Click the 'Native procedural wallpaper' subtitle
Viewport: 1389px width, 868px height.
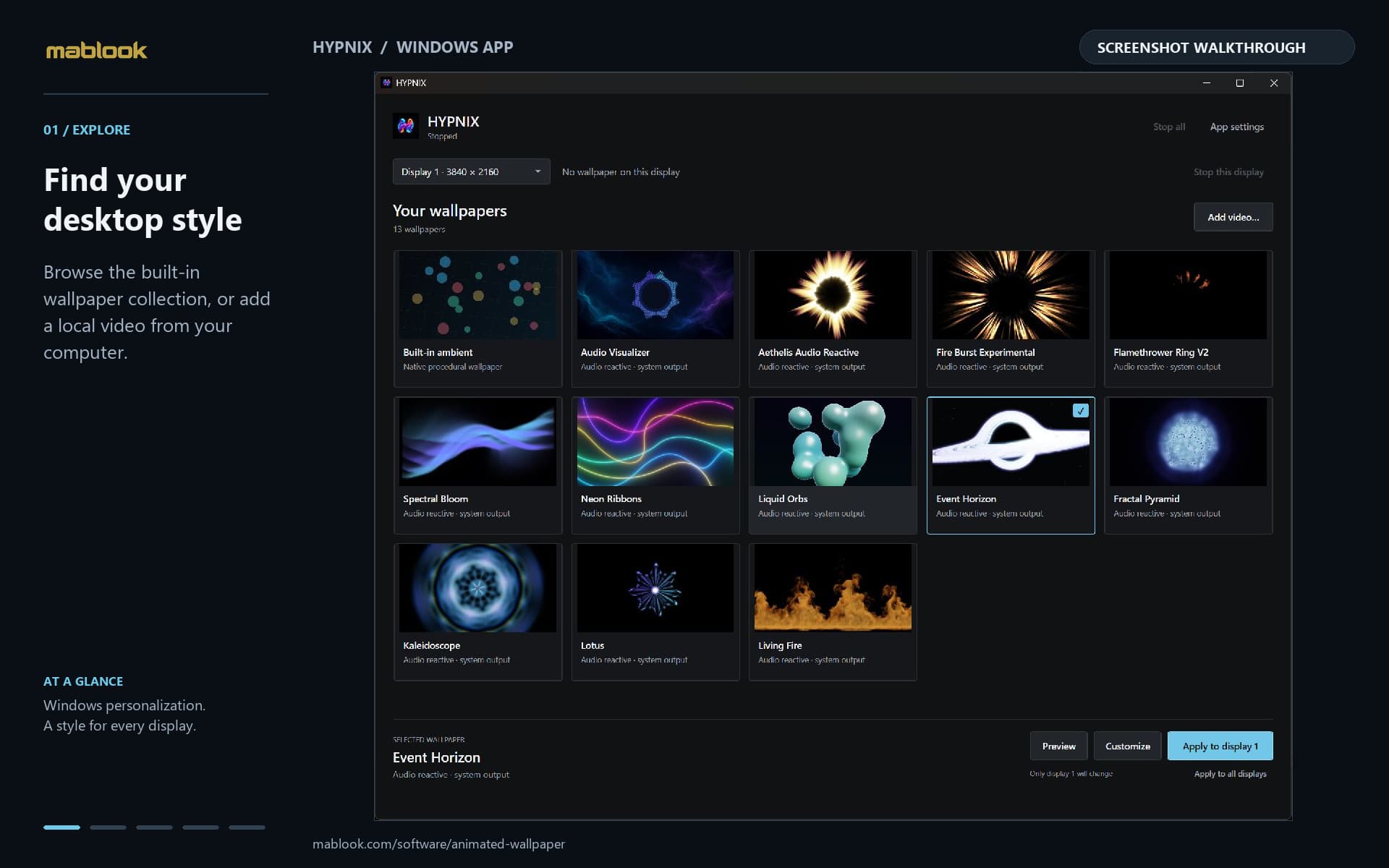tap(452, 367)
